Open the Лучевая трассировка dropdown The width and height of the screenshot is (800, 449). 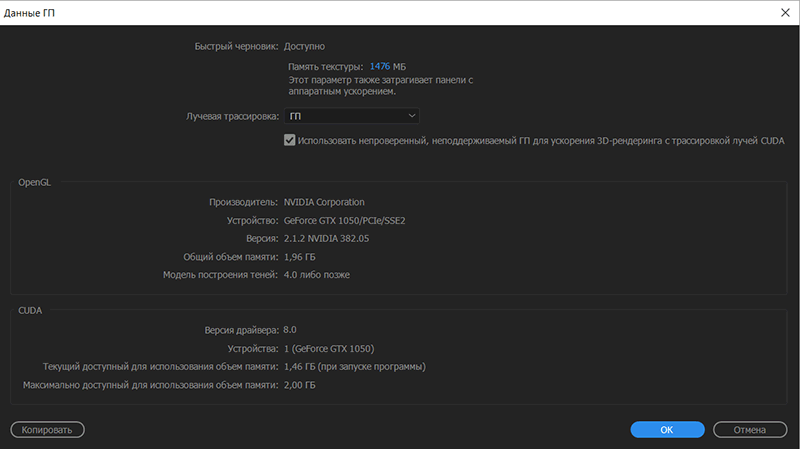(x=352, y=116)
